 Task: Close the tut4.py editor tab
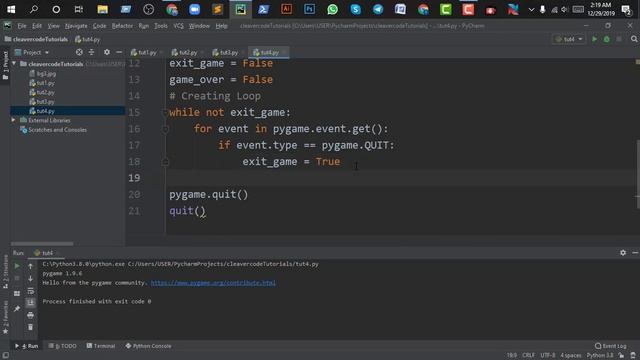pos(284,52)
